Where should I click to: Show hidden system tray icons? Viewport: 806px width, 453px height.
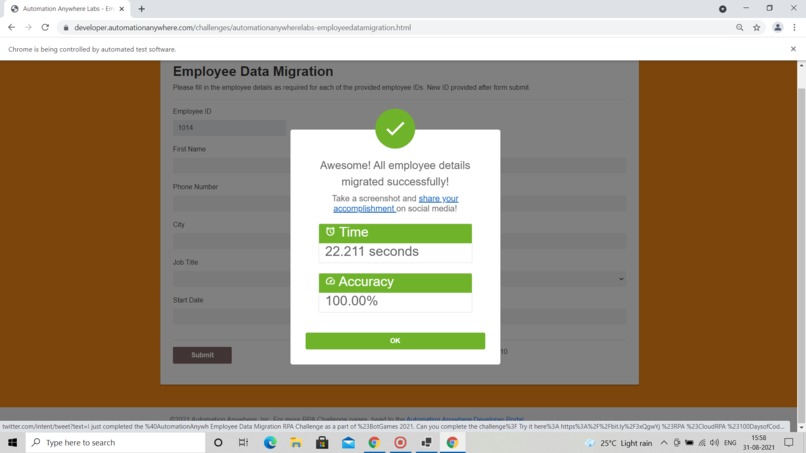[x=664, y=443]
